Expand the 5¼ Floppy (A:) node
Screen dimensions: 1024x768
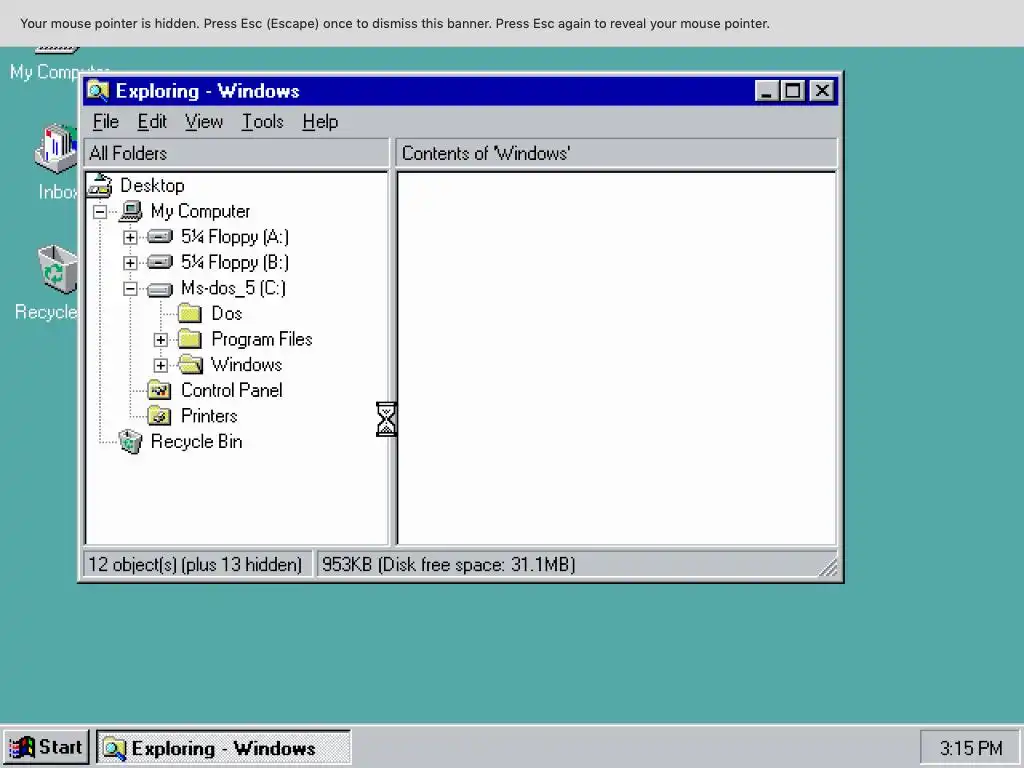[x=130, y=237]
